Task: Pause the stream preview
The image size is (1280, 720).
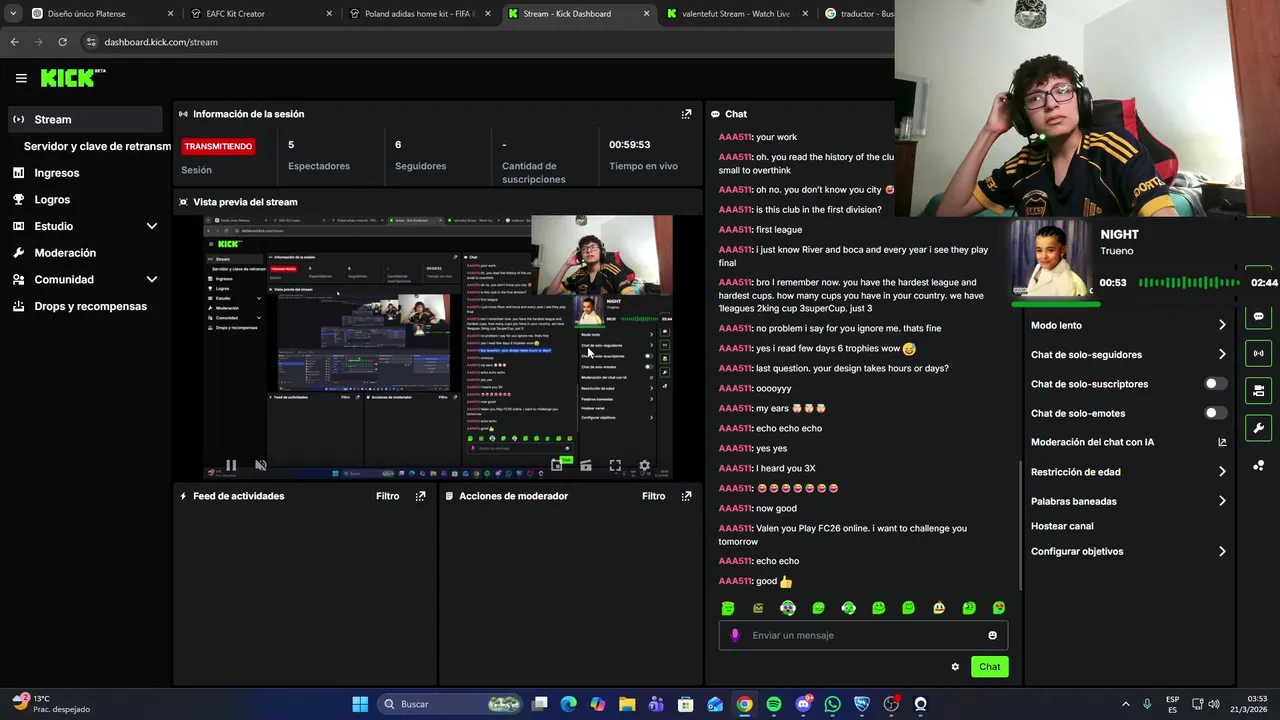Action: (231, 465)
